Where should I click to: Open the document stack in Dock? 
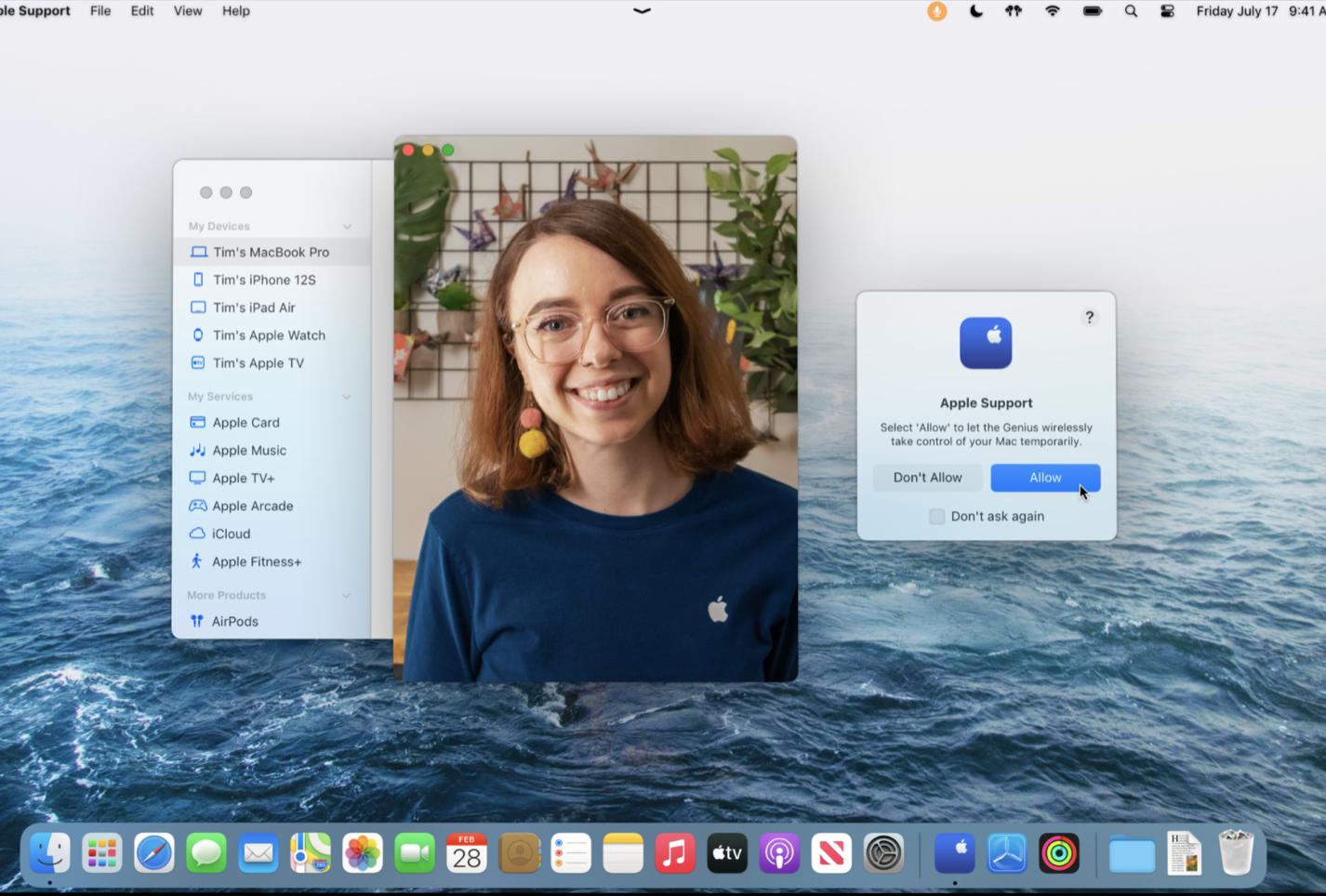[1184, 852]
